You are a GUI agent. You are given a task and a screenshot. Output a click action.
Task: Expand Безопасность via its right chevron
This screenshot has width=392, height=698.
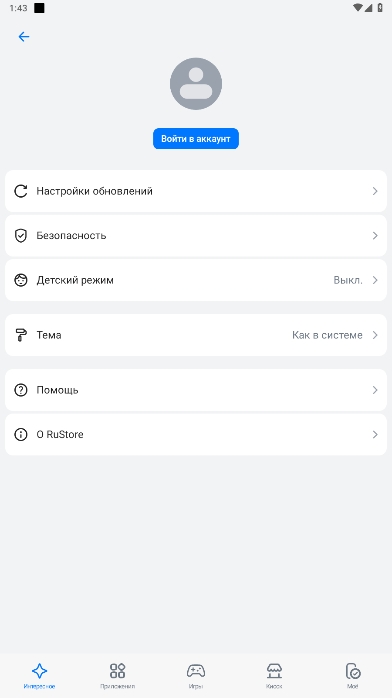(375, 235)
